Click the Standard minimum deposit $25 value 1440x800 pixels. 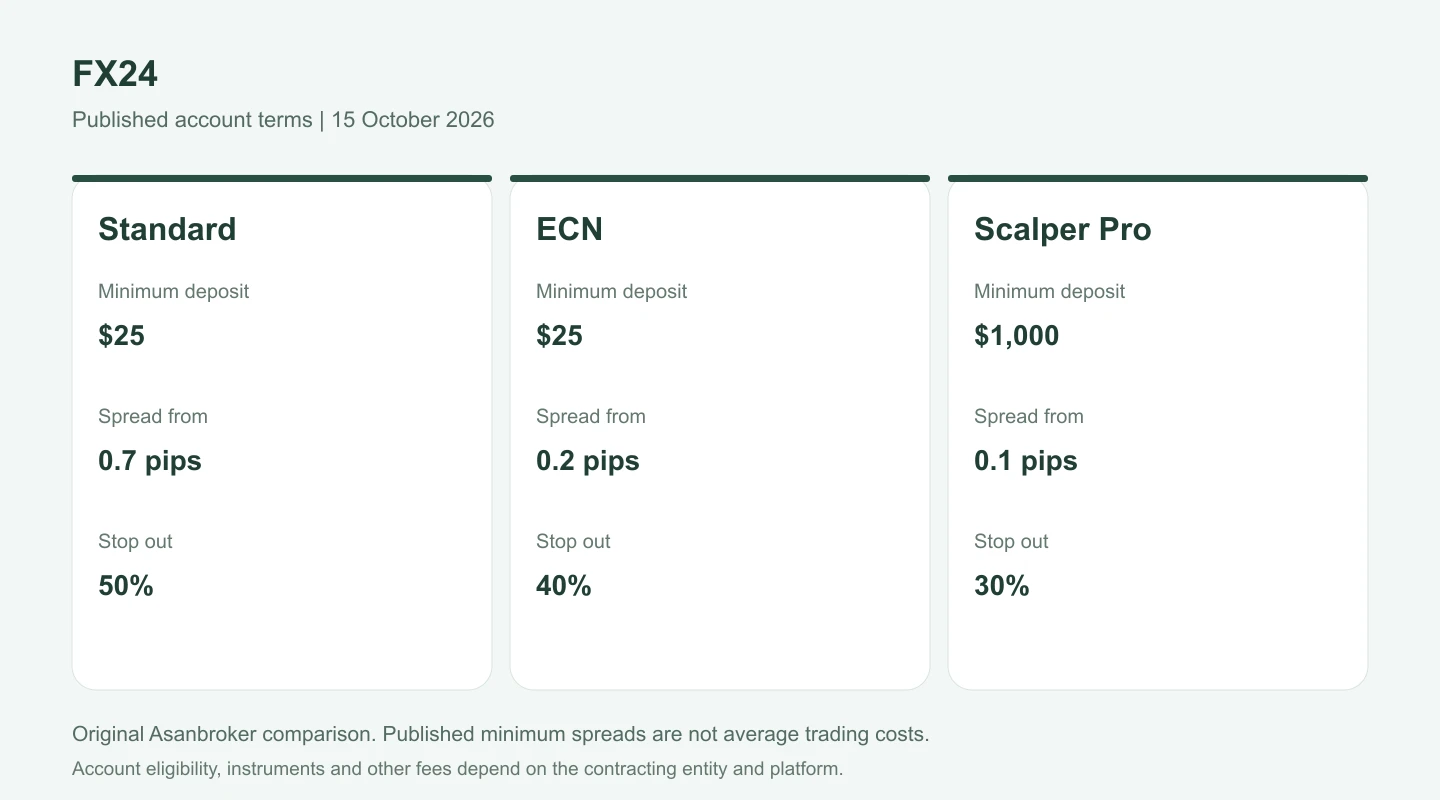click(122, 336)
